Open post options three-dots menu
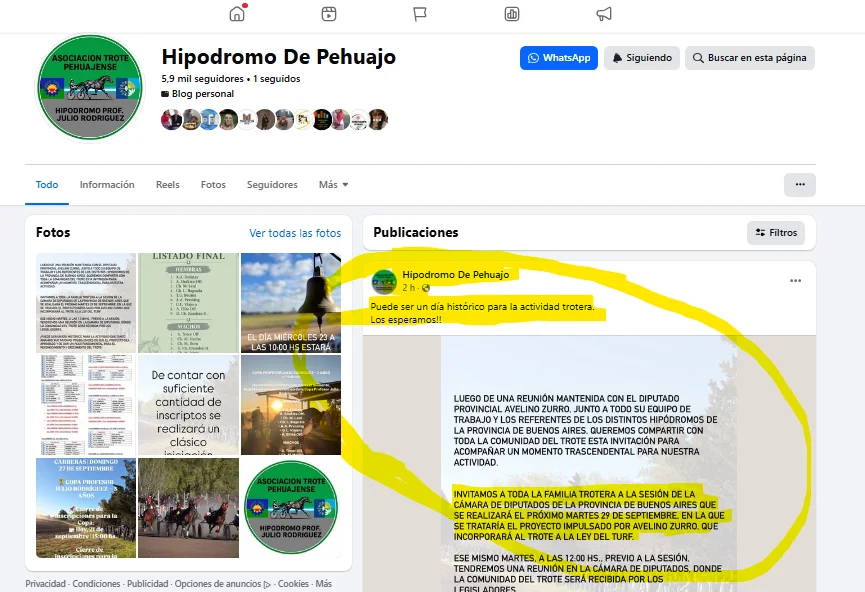 coord(795,281)
